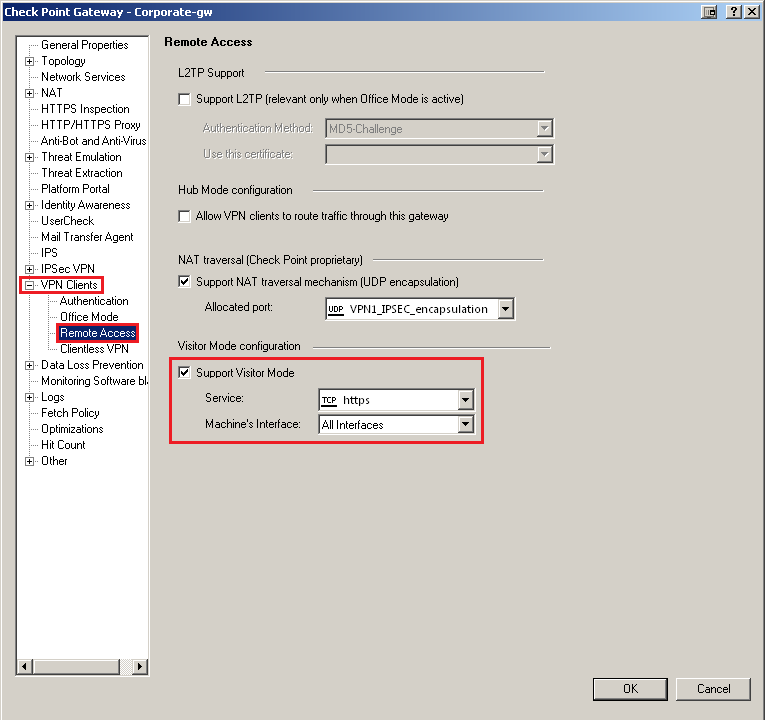Open the Allocated port dropdown

pyautogui.click(x=505, y=309)
